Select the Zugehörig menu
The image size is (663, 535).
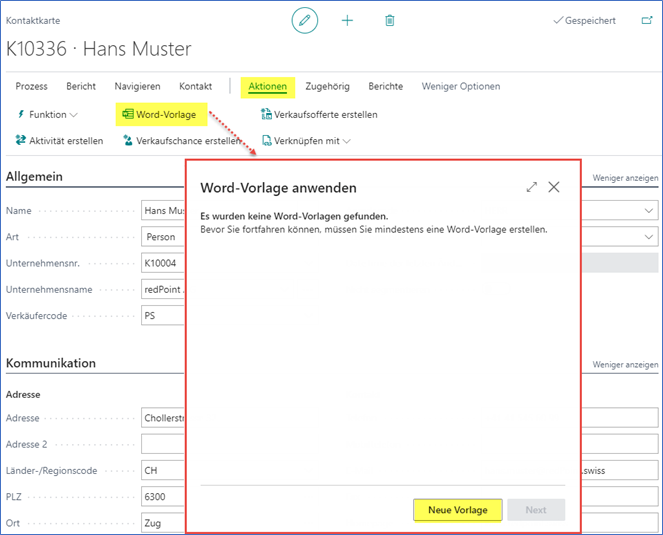click(x=327, y=87)
